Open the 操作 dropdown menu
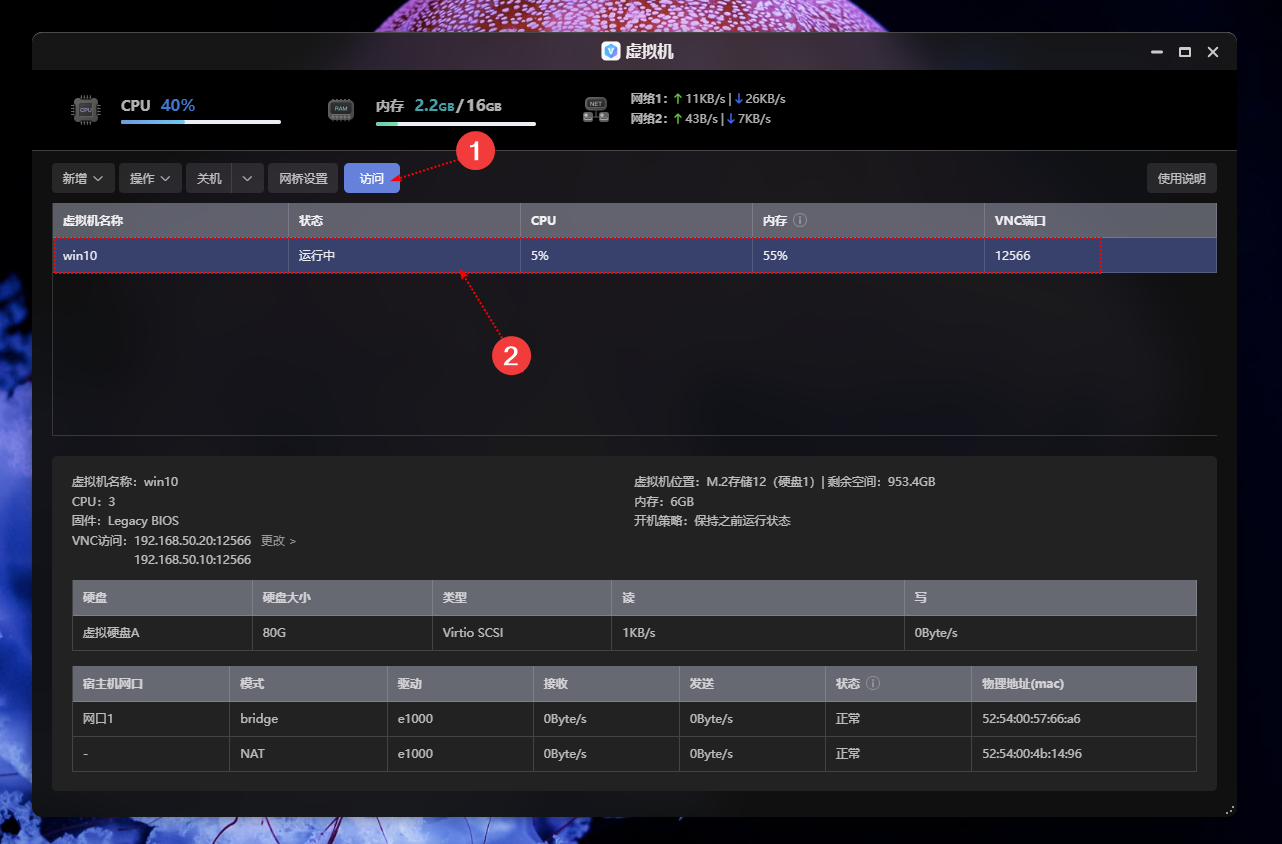Viewport: 1282px width, 844px height. click(x=150, y=178)
